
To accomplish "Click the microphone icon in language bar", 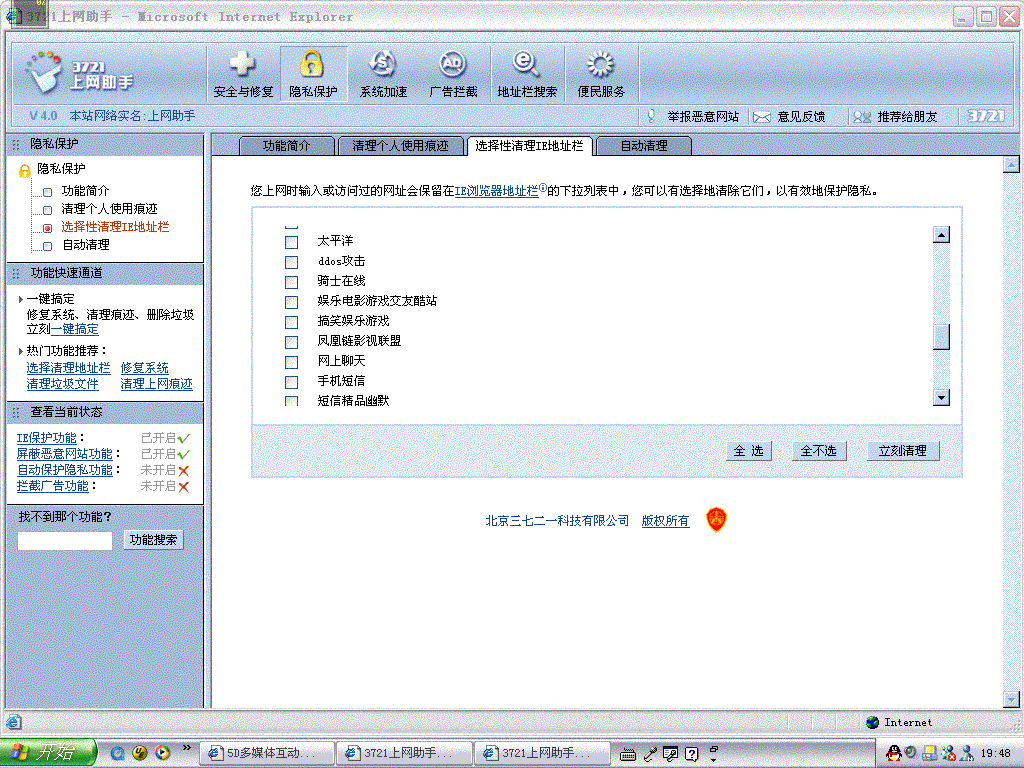I will tap(650, 754).
